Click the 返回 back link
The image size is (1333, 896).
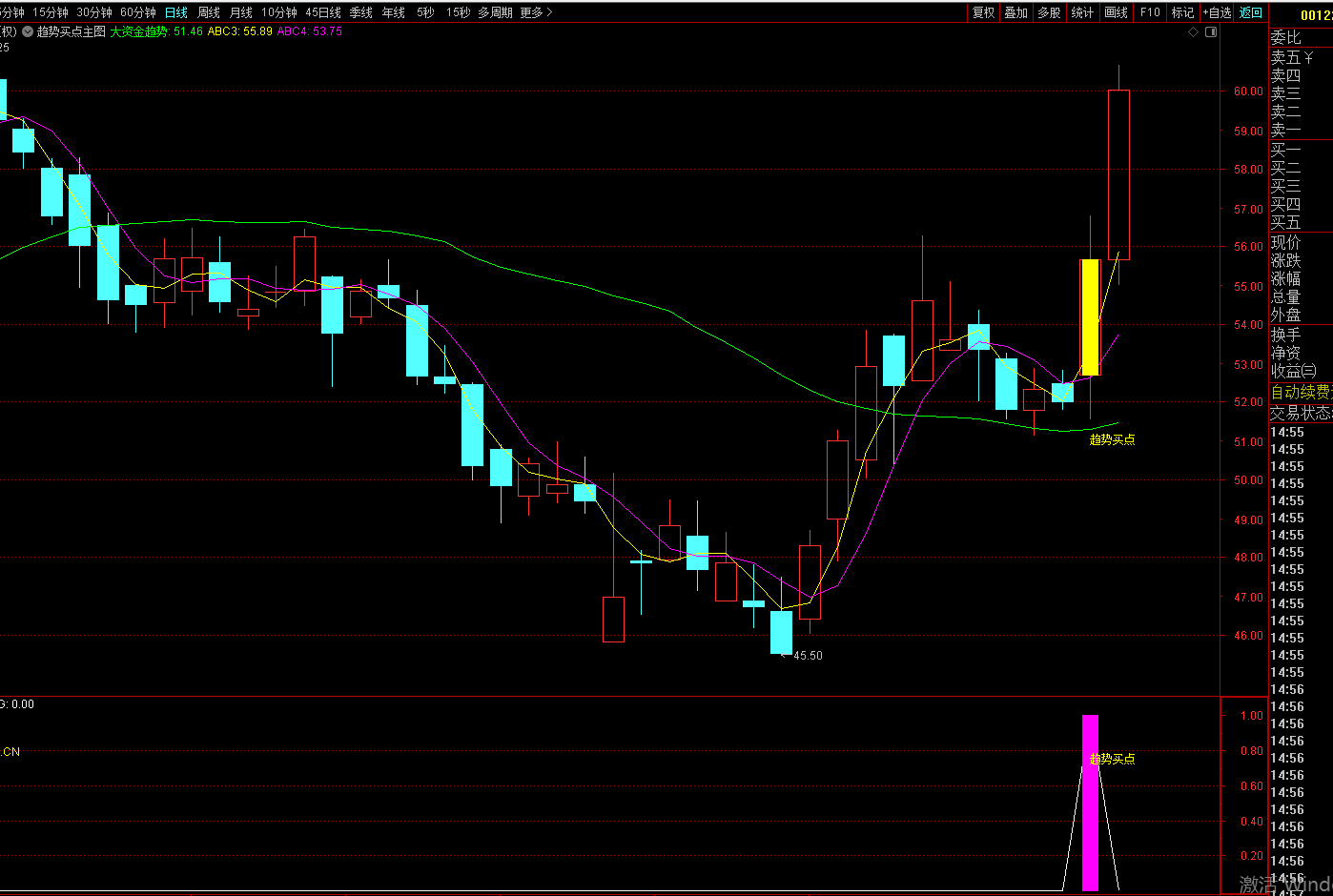pos(1250,12)
